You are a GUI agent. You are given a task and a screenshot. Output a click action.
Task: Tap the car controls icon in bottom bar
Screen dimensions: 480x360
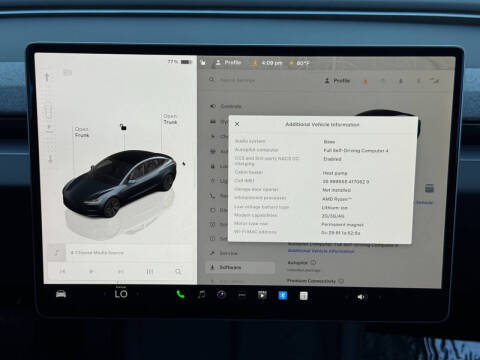point(61,294)
